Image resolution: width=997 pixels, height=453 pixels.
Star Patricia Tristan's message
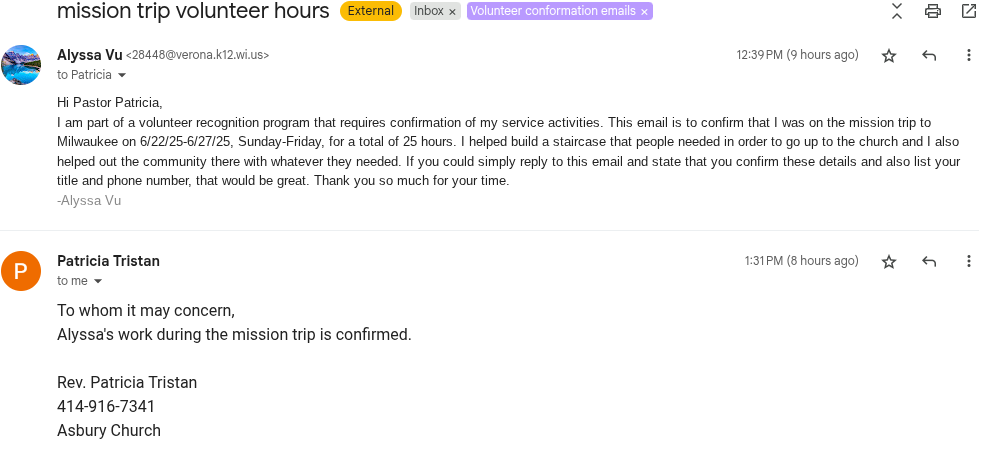(x=889, y=261)
